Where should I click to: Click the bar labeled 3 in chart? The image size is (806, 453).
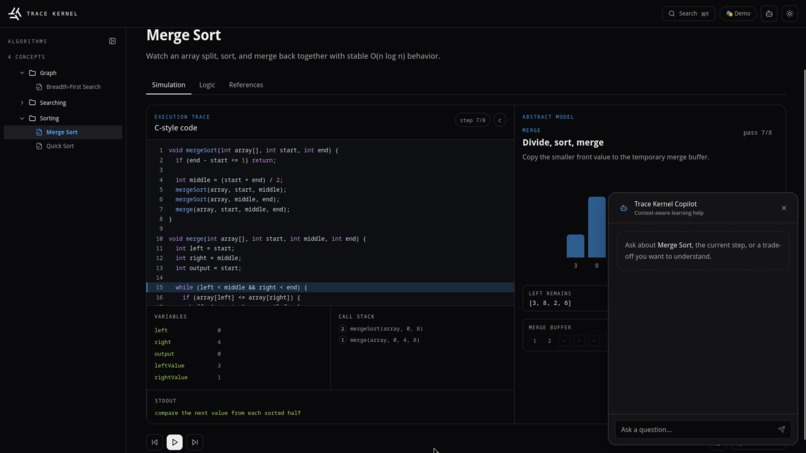click(575, 246)
